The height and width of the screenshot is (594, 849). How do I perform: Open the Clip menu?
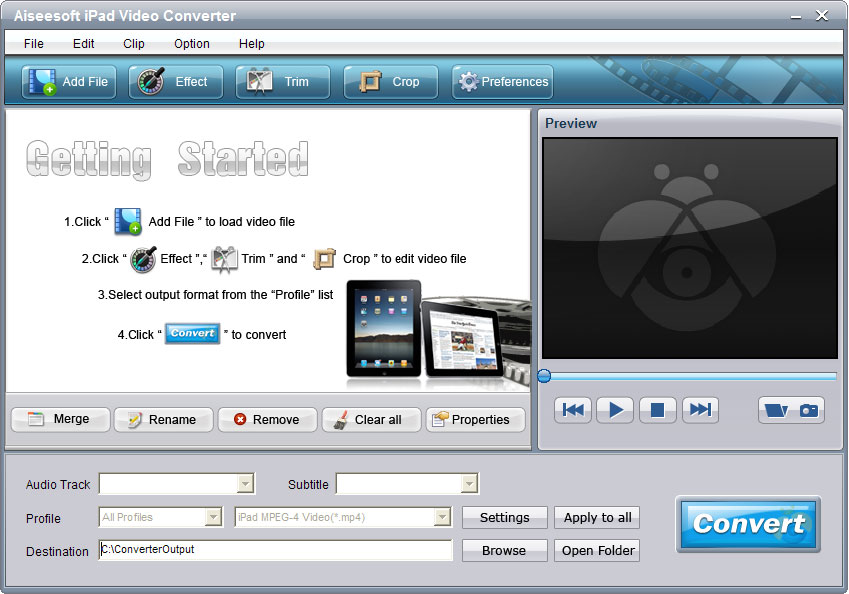tap(134, 43)
